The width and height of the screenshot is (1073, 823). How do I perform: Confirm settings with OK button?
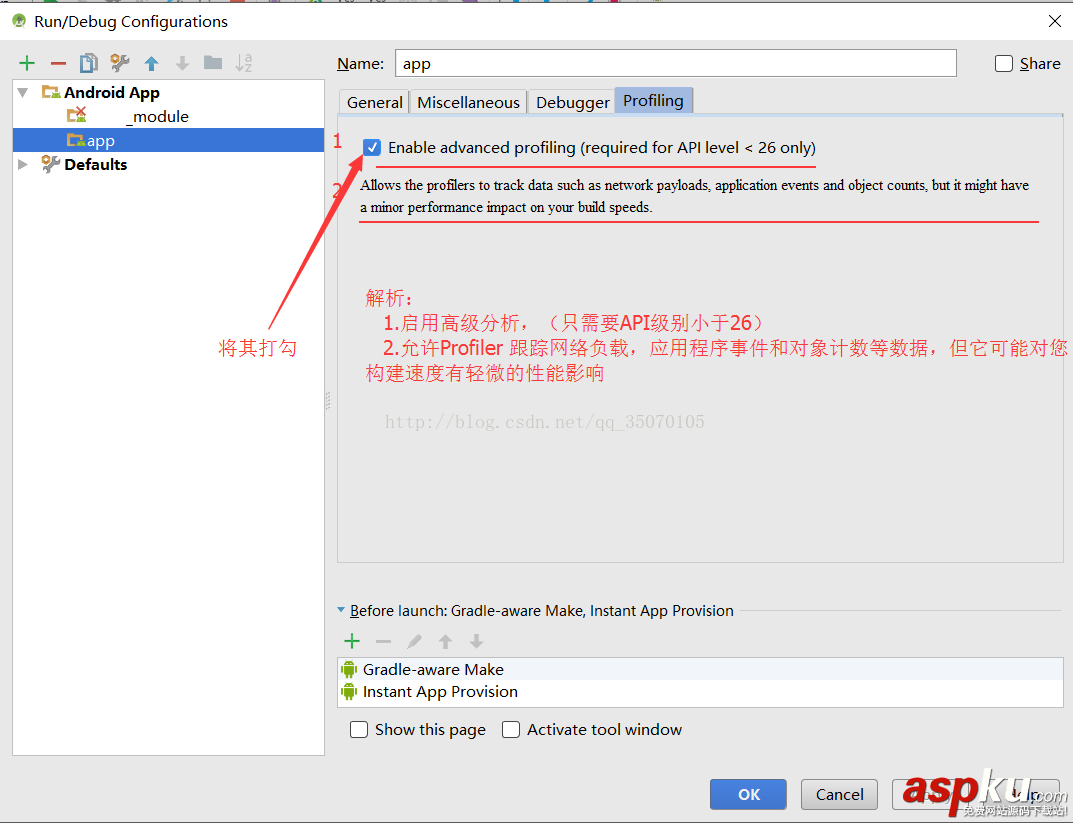coord(748,794)
